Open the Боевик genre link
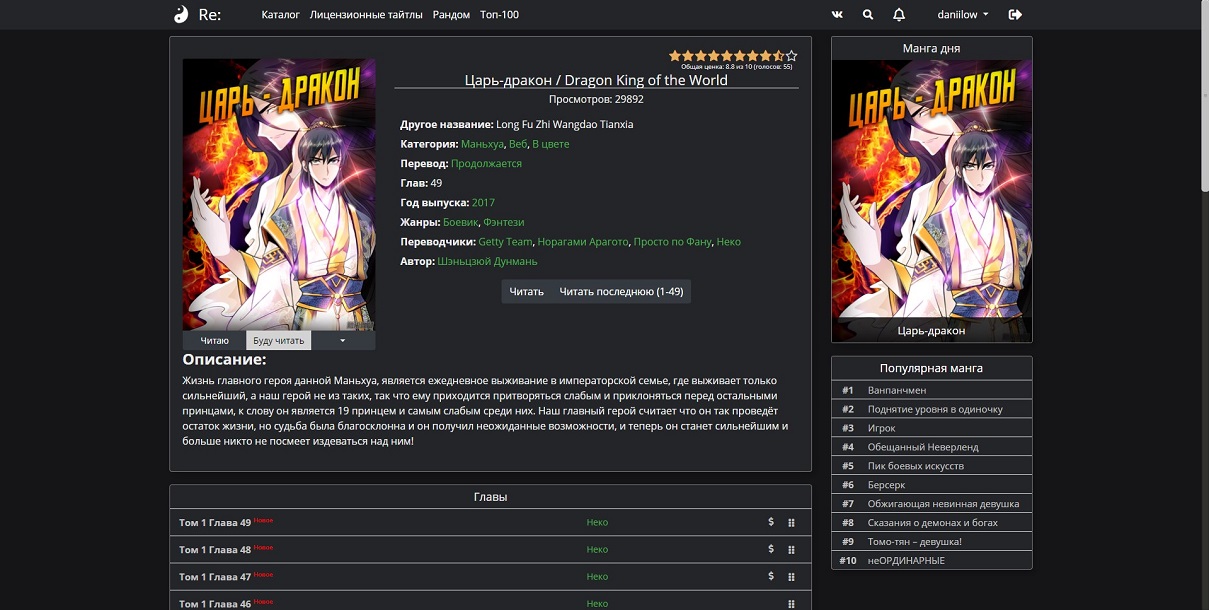Viewport: 1209px width, 610px height. [x=460, y=222]
